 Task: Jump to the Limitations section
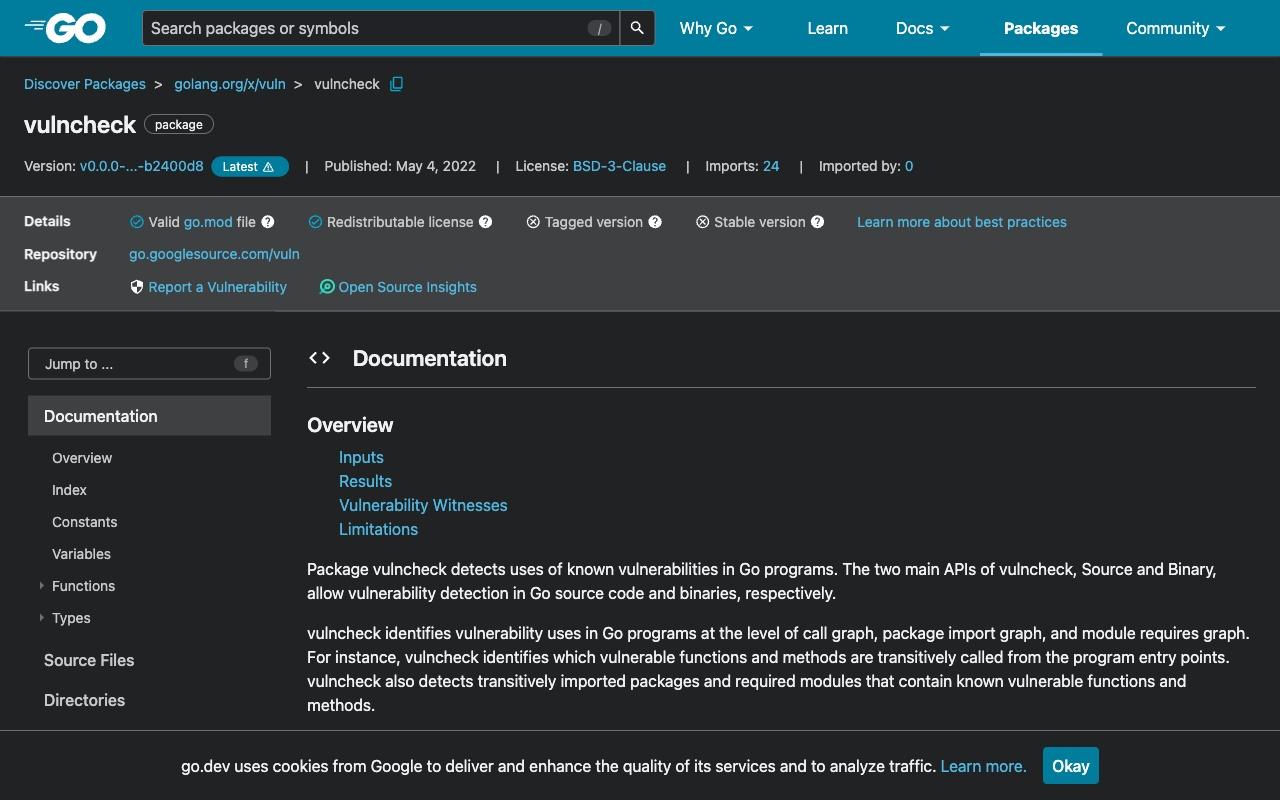click(378, 529)
